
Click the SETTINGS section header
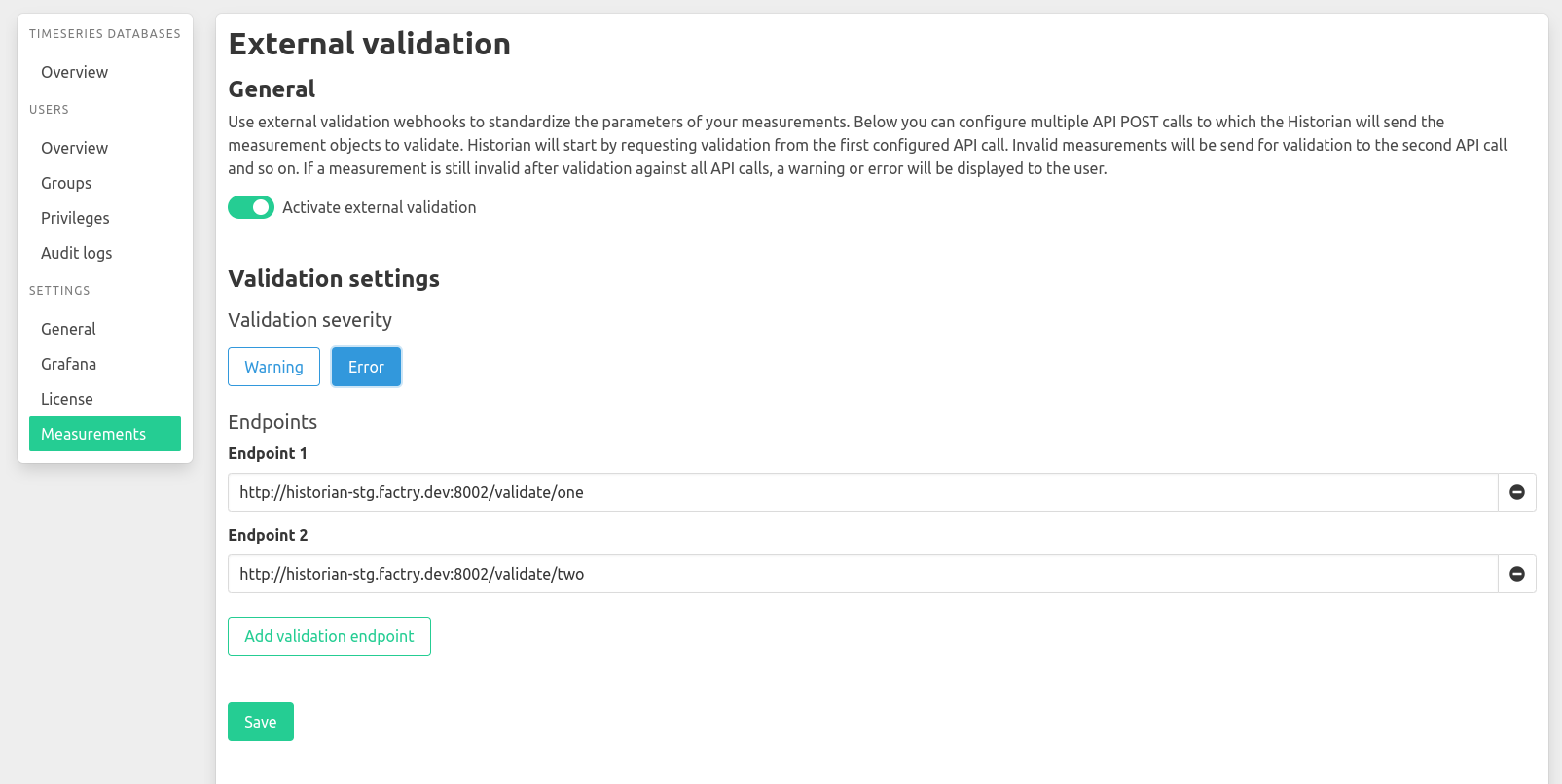59,291
